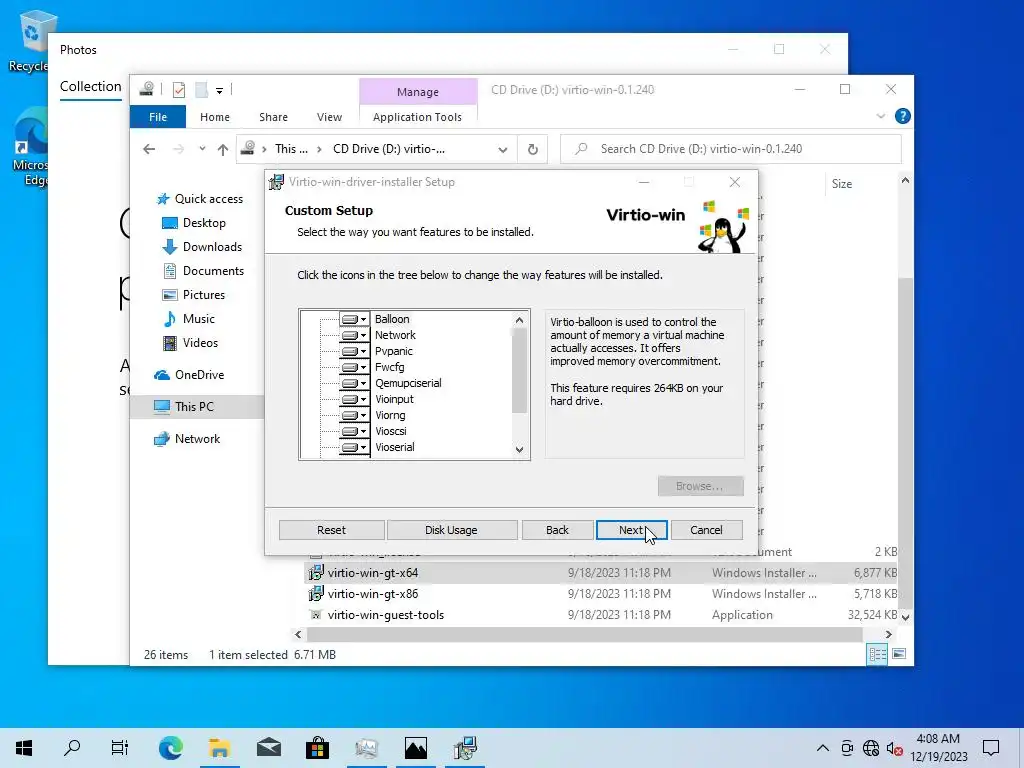
Task: Open the File tab in Explorer
Action: [158, 117]
